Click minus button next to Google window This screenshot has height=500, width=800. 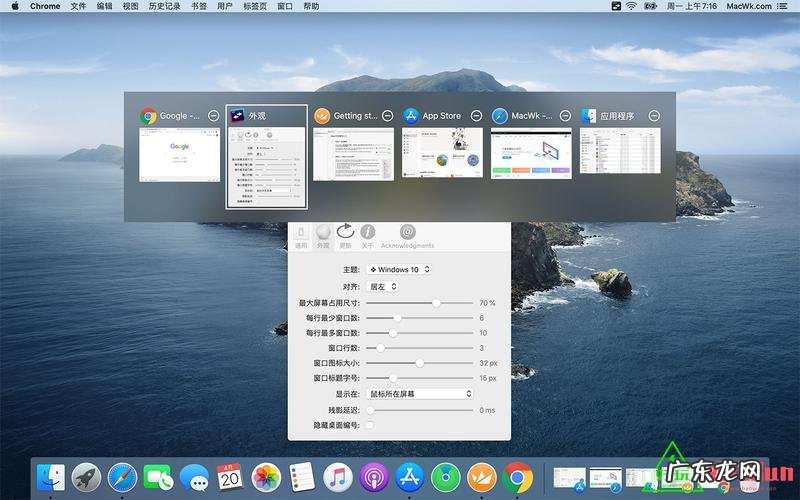(x=212, y=116)
